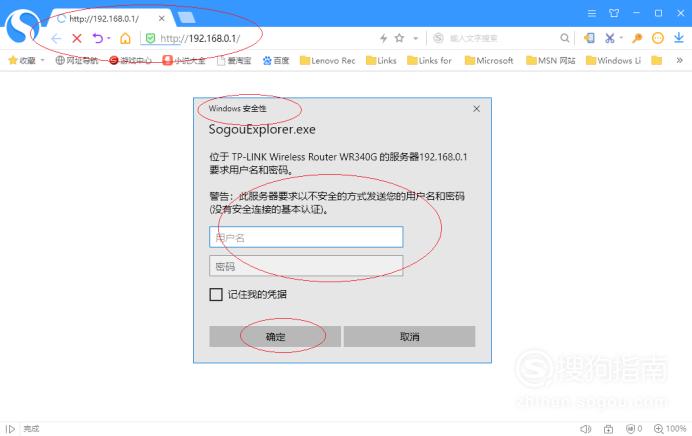Click the Sogou browser logo
The width and height of the screenshot is (692, 436).
click(x=22, y=26)
